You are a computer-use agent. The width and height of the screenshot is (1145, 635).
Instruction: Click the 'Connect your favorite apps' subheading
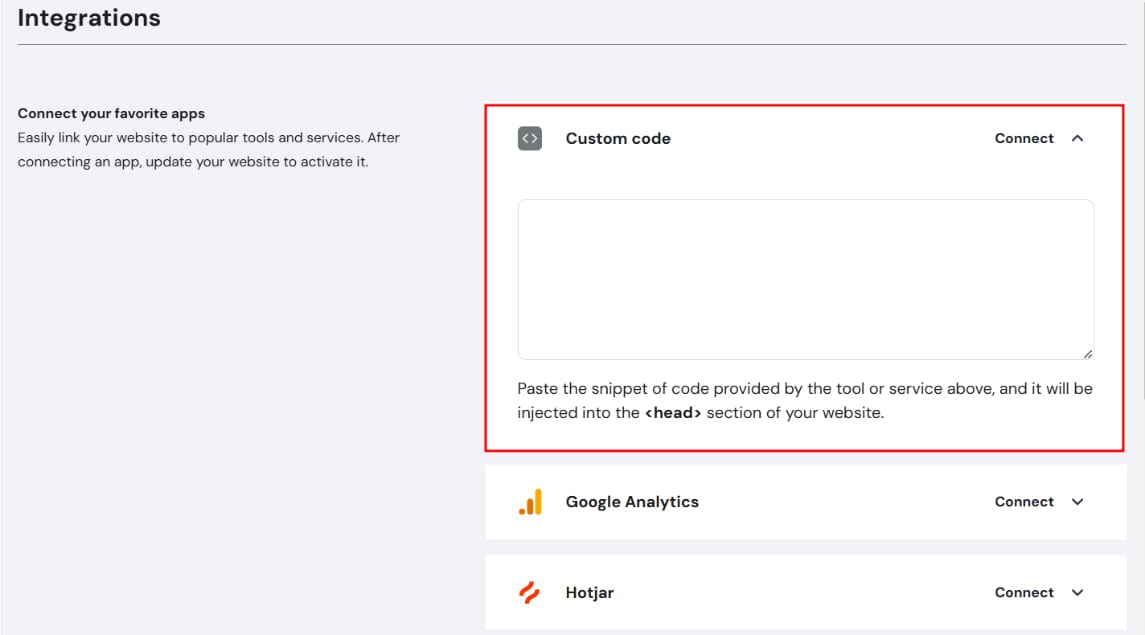pos(111,114)
